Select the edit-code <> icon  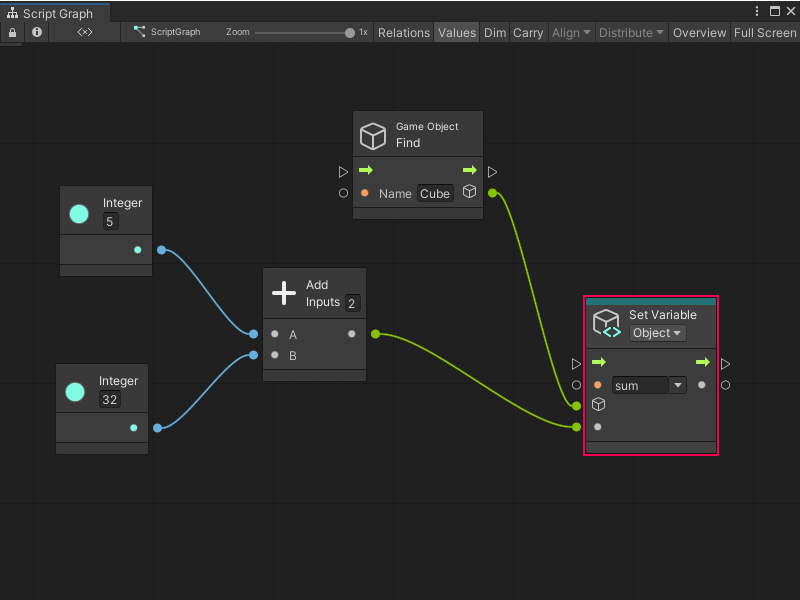tap(84, 32)
